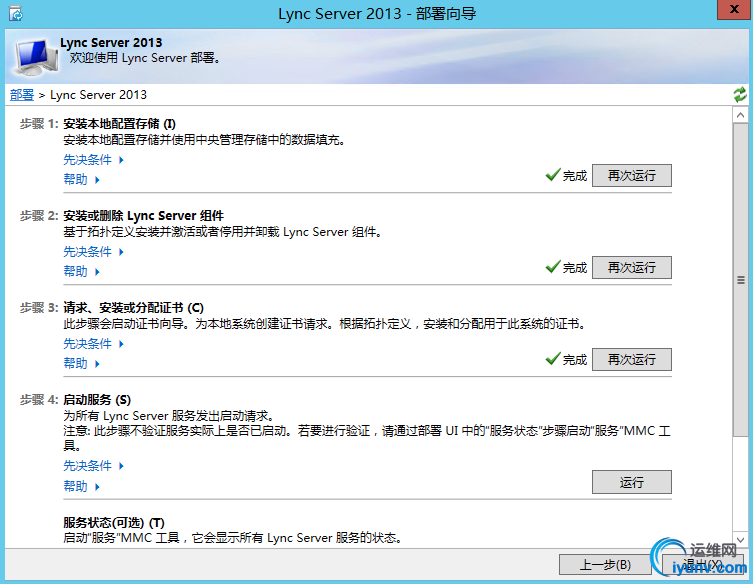Click the refresh icon beside the breadcrumb
The height and width of the screenshot is (584, 753).
(x=740, y=95)
